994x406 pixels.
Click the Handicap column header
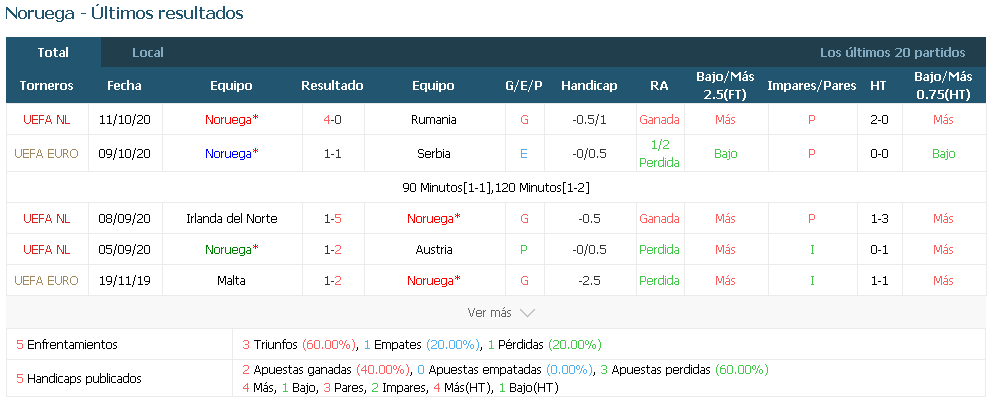(x=589, y=86)
